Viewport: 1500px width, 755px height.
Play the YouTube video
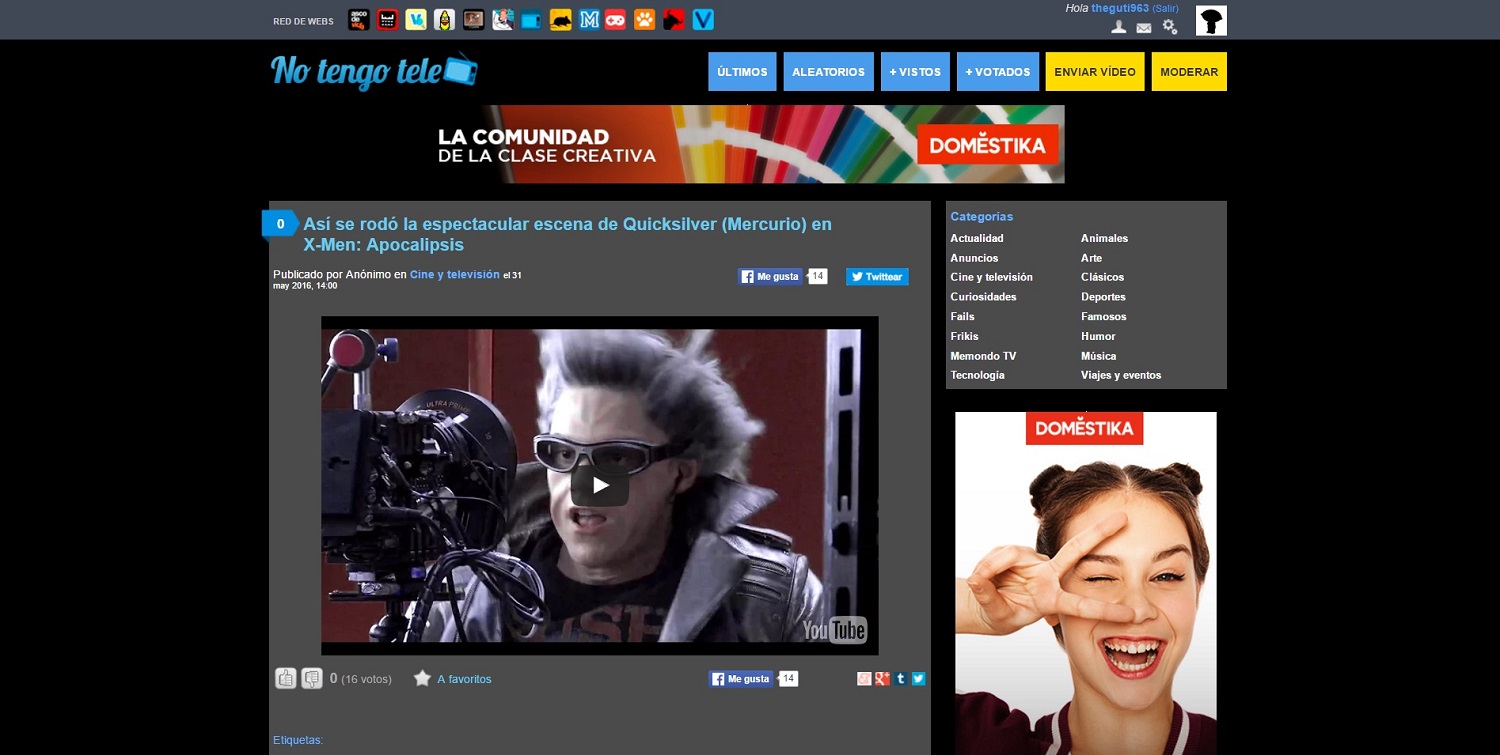(x=600, y=486)
